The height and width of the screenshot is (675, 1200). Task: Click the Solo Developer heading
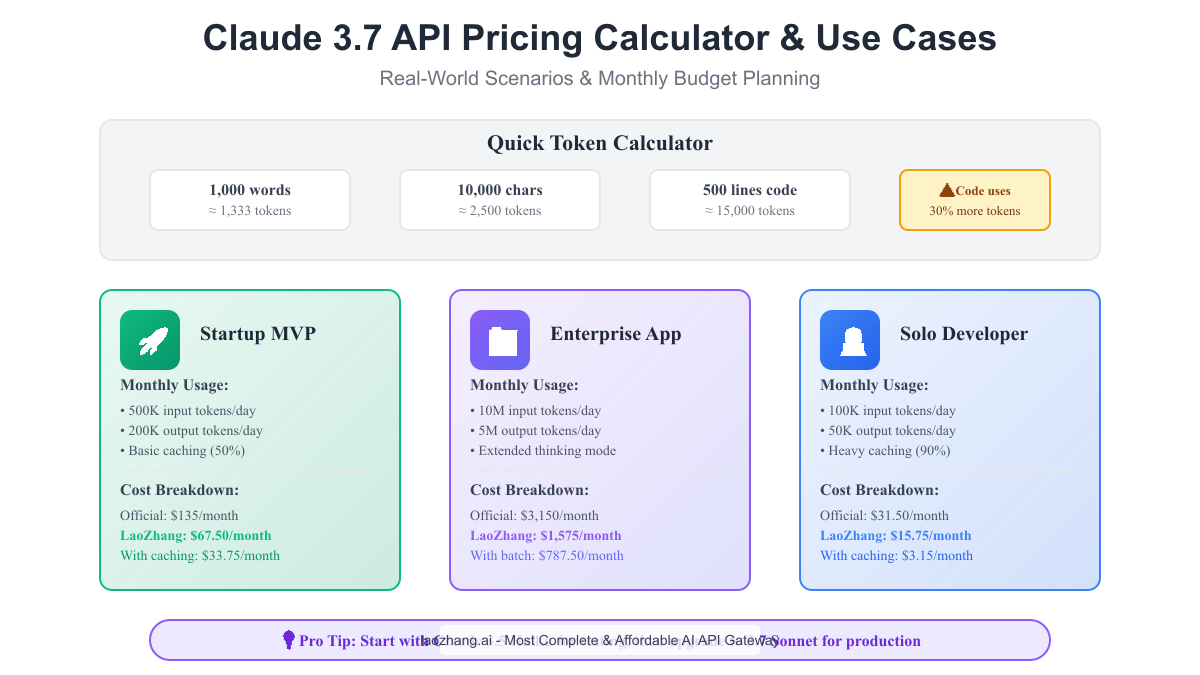click(x=963, y=334)
